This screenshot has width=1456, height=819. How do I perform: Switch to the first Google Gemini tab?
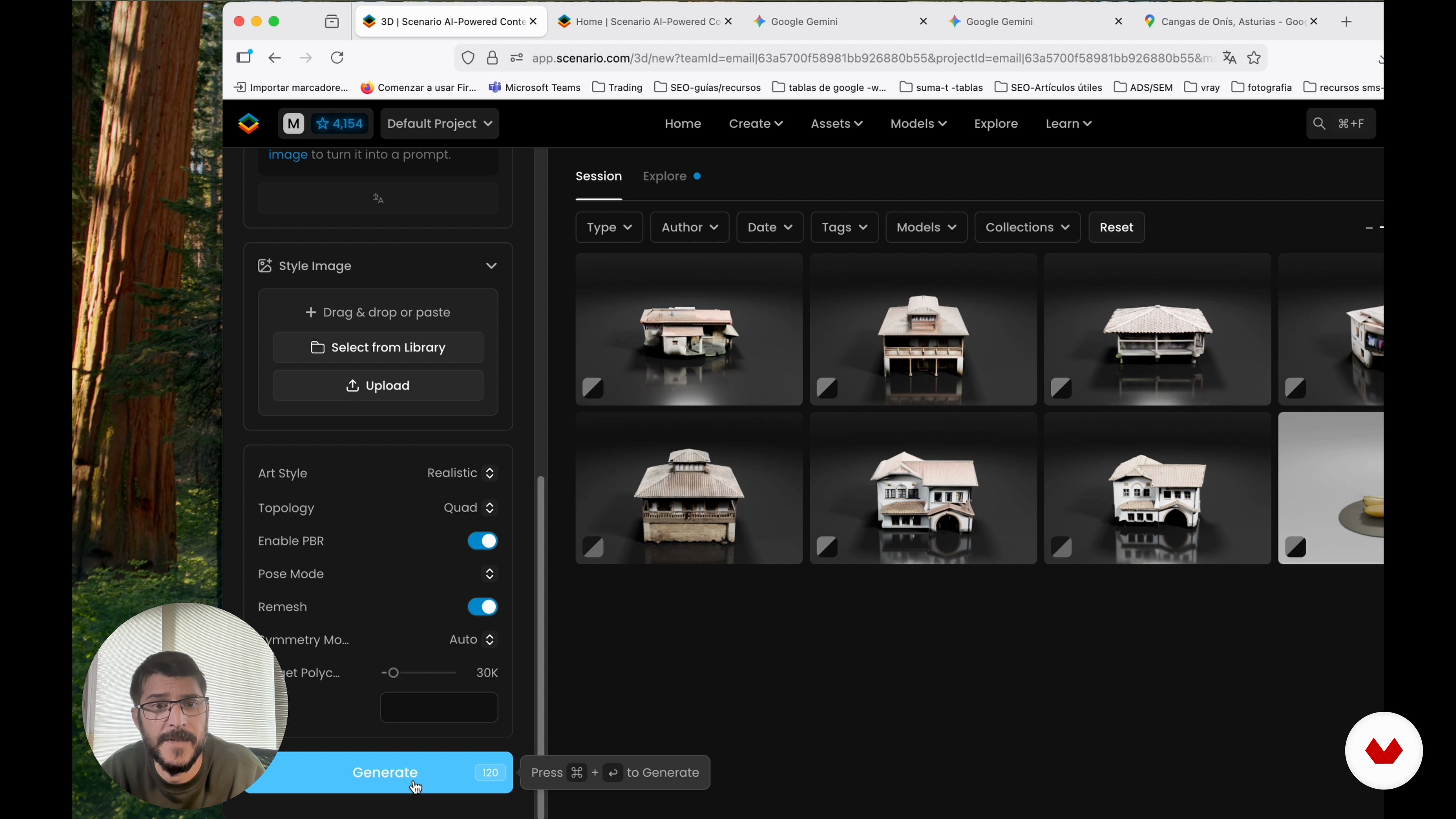coord(840,22)
